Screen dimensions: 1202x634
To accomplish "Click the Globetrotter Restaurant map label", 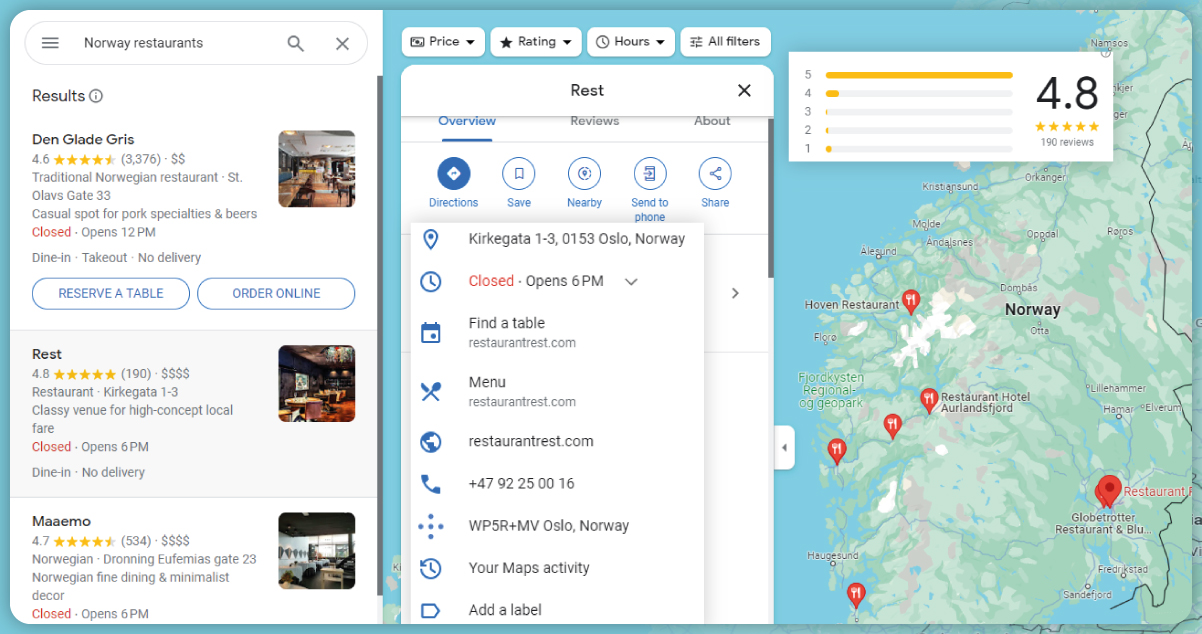I will pos(1104,524).
